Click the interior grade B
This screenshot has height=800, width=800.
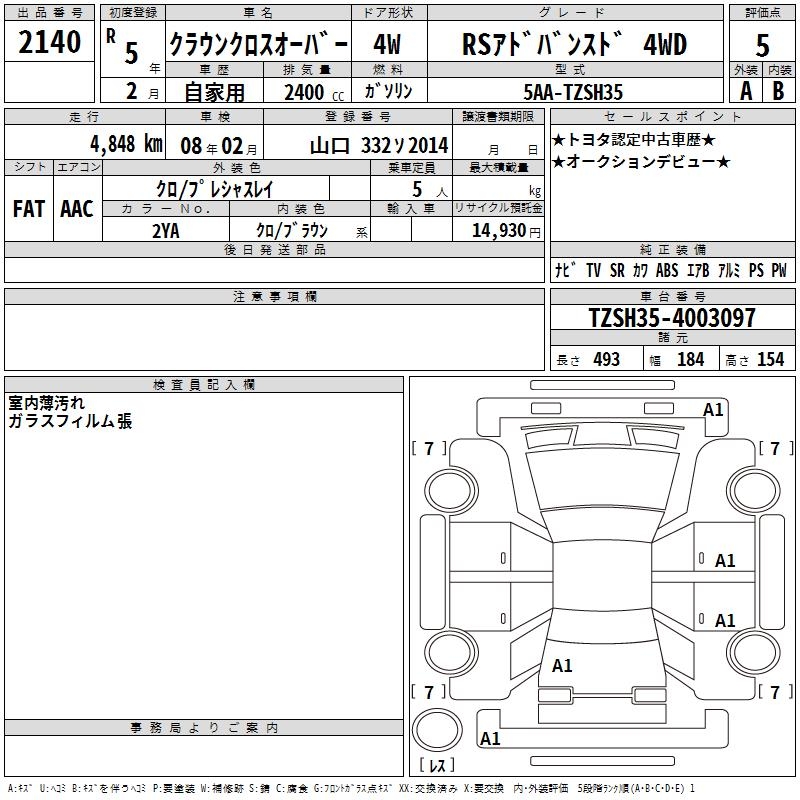tap(778, 91)
